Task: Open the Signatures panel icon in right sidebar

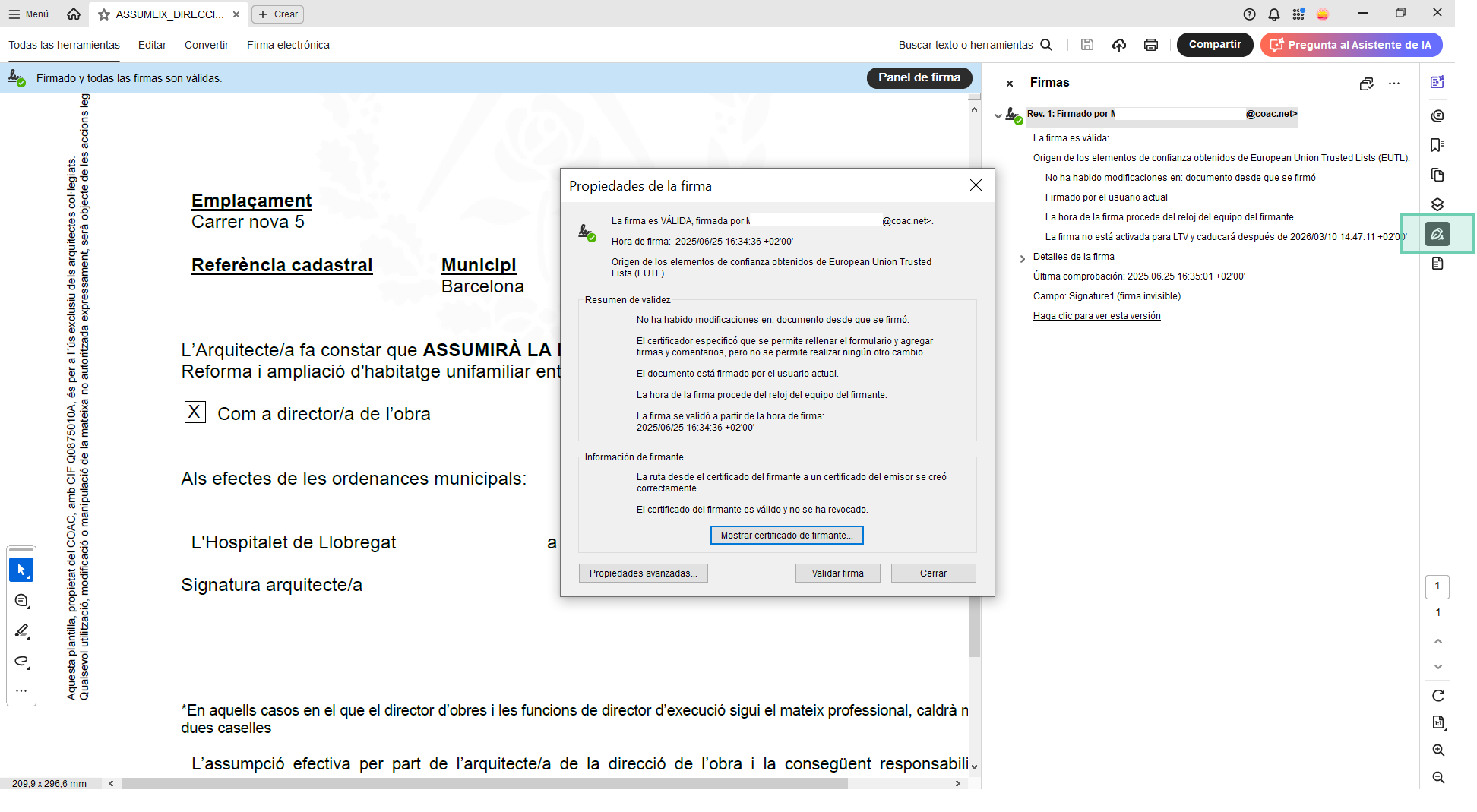Action: click(x=1437, y=234)
